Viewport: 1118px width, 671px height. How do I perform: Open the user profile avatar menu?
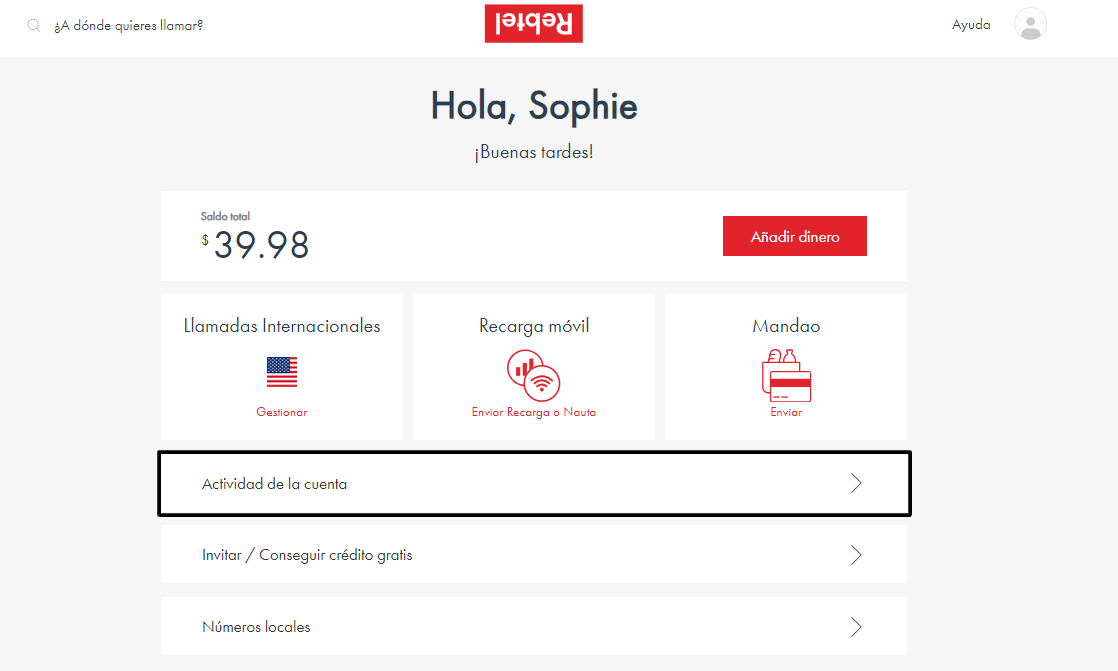(1029, 24)
